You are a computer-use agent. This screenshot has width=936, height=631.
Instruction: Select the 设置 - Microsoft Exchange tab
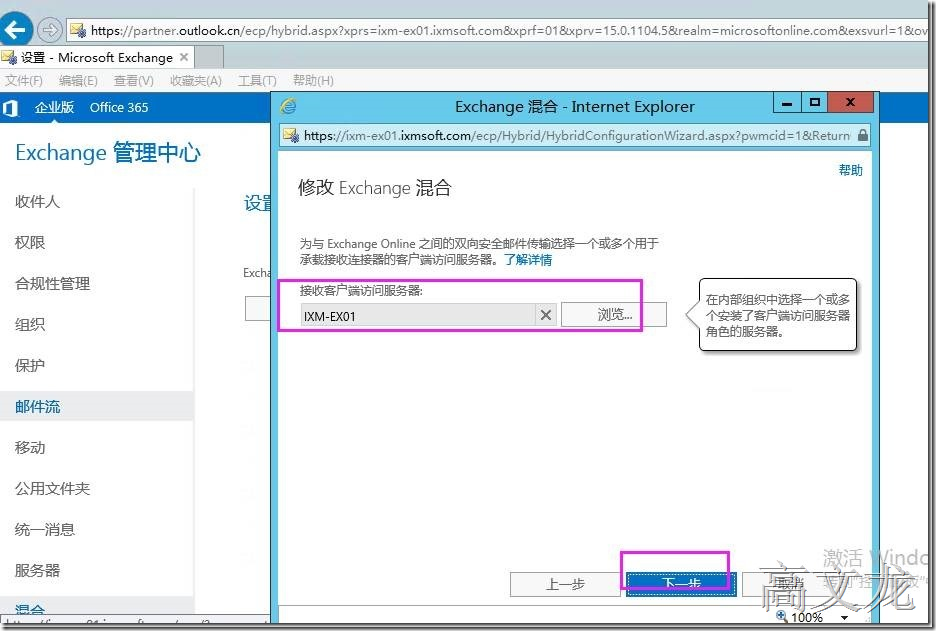(x=96, y=57)
